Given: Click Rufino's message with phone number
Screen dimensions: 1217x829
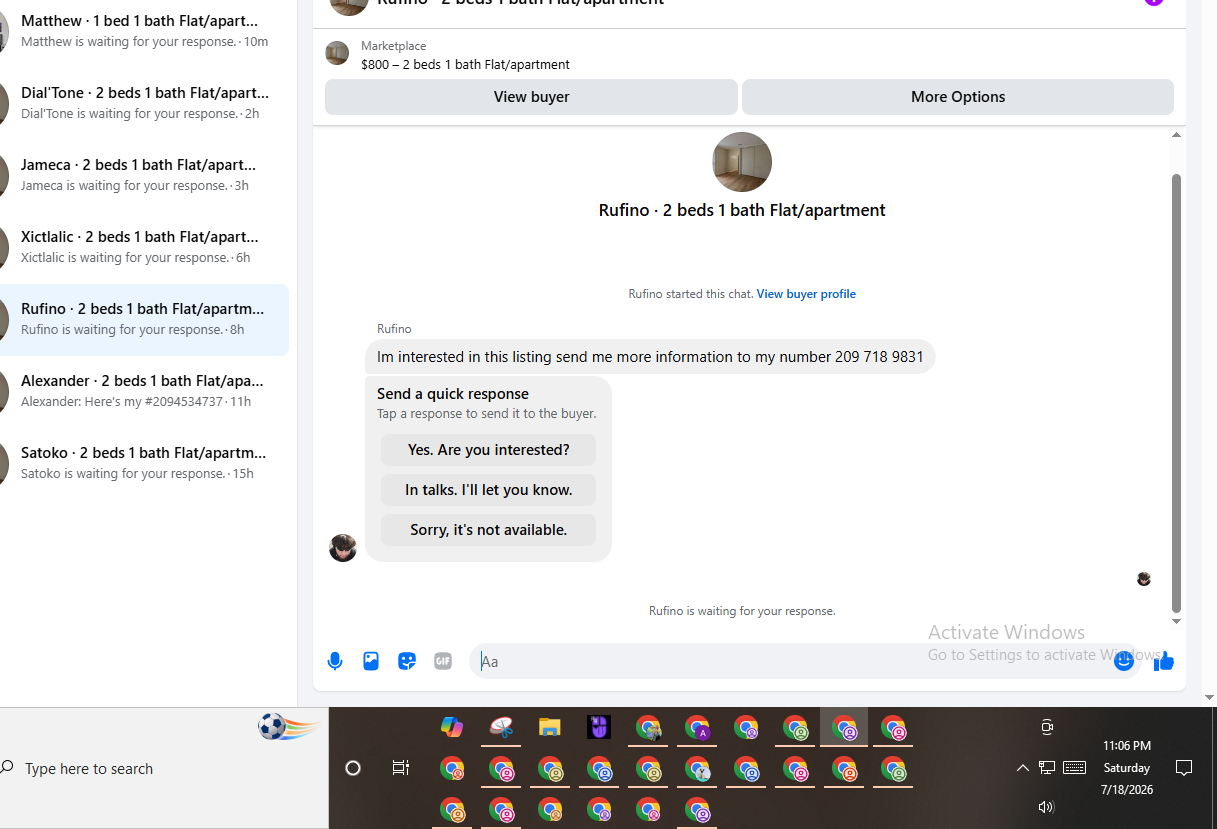Looking at the screenshot, I should [650, 357].
